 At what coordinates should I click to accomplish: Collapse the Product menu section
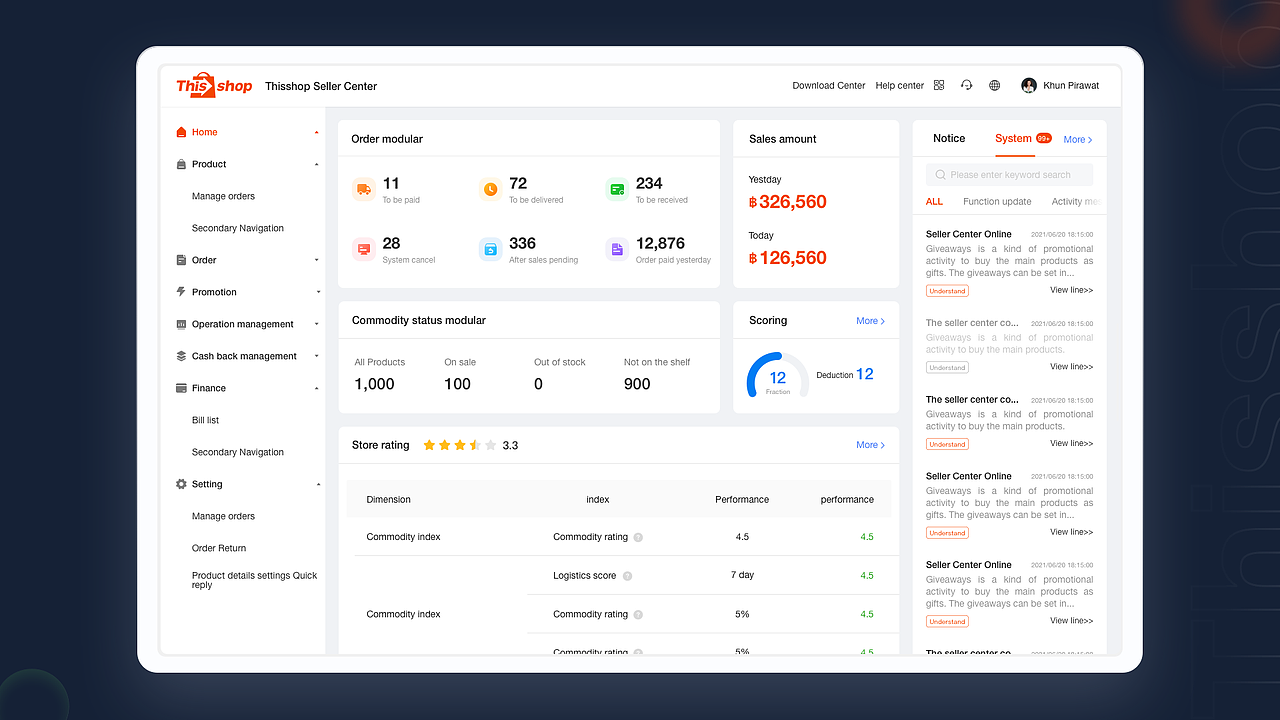(x=317, y=164)
